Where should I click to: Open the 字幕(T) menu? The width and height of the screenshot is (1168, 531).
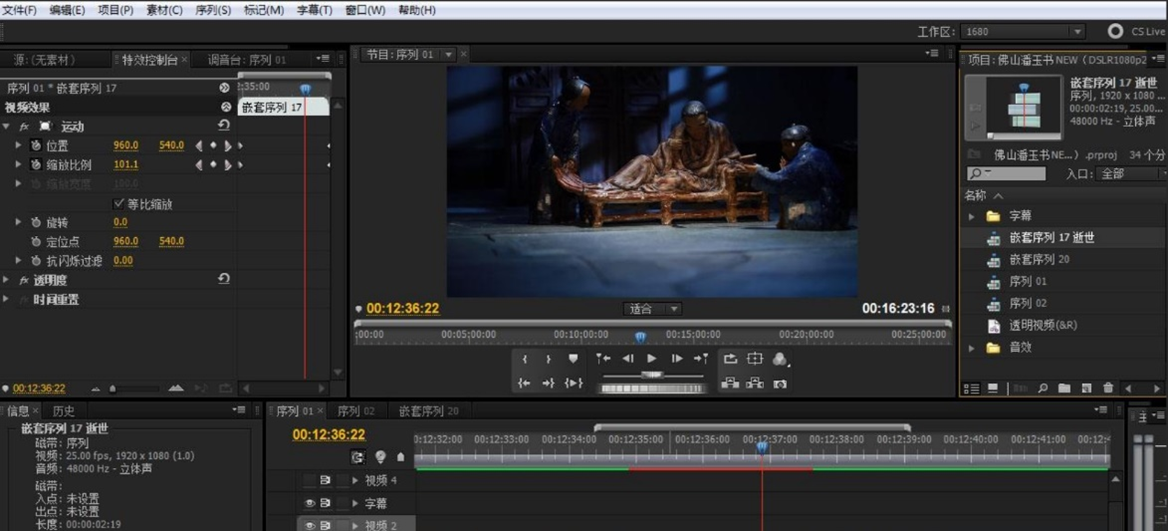tap(314, 10)
